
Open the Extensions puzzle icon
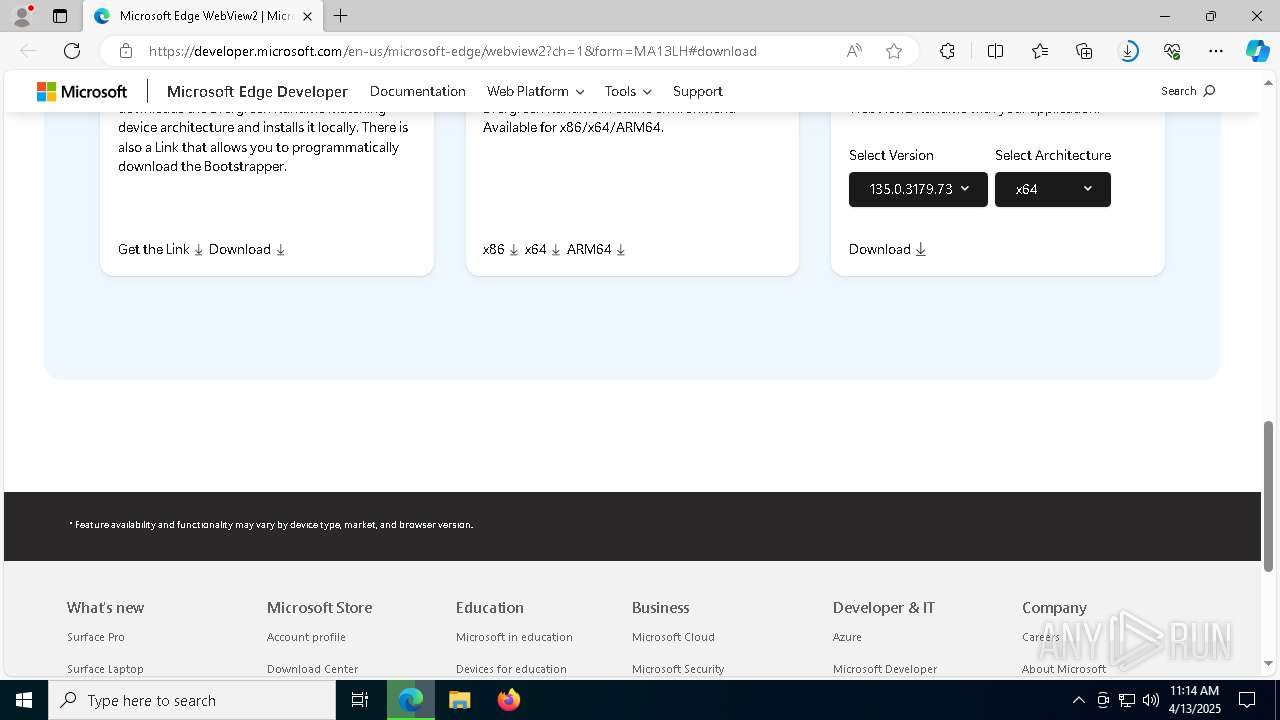[x=947, y=51]
